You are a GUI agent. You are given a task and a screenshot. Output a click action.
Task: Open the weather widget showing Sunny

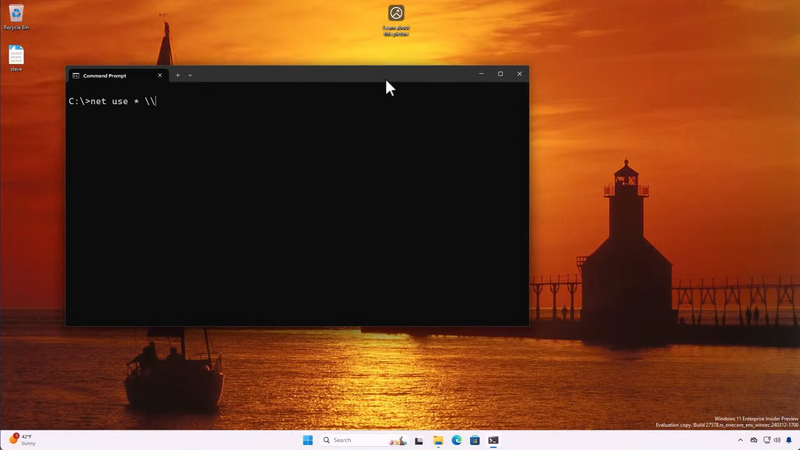(x=22, y=440)
